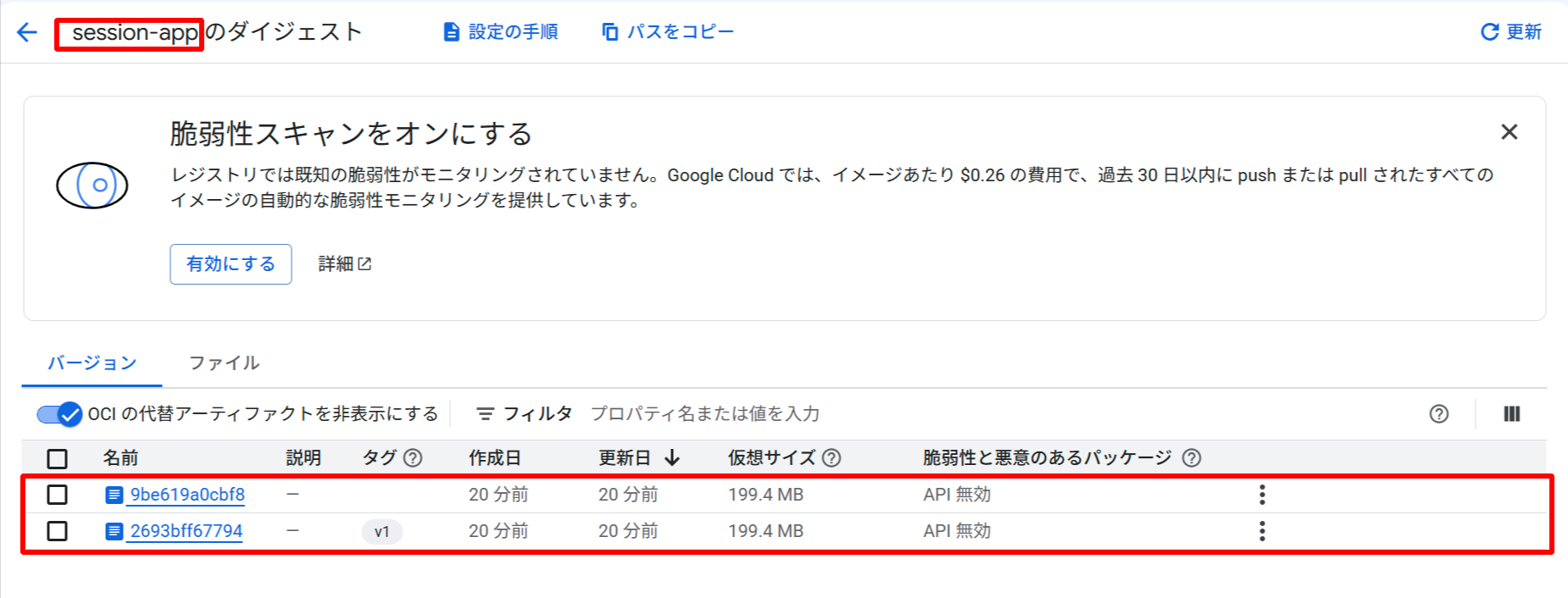Switch to the バージョン tab
Image resolution: width=1568 pixels, height=598 pixels.
[92, 363]
